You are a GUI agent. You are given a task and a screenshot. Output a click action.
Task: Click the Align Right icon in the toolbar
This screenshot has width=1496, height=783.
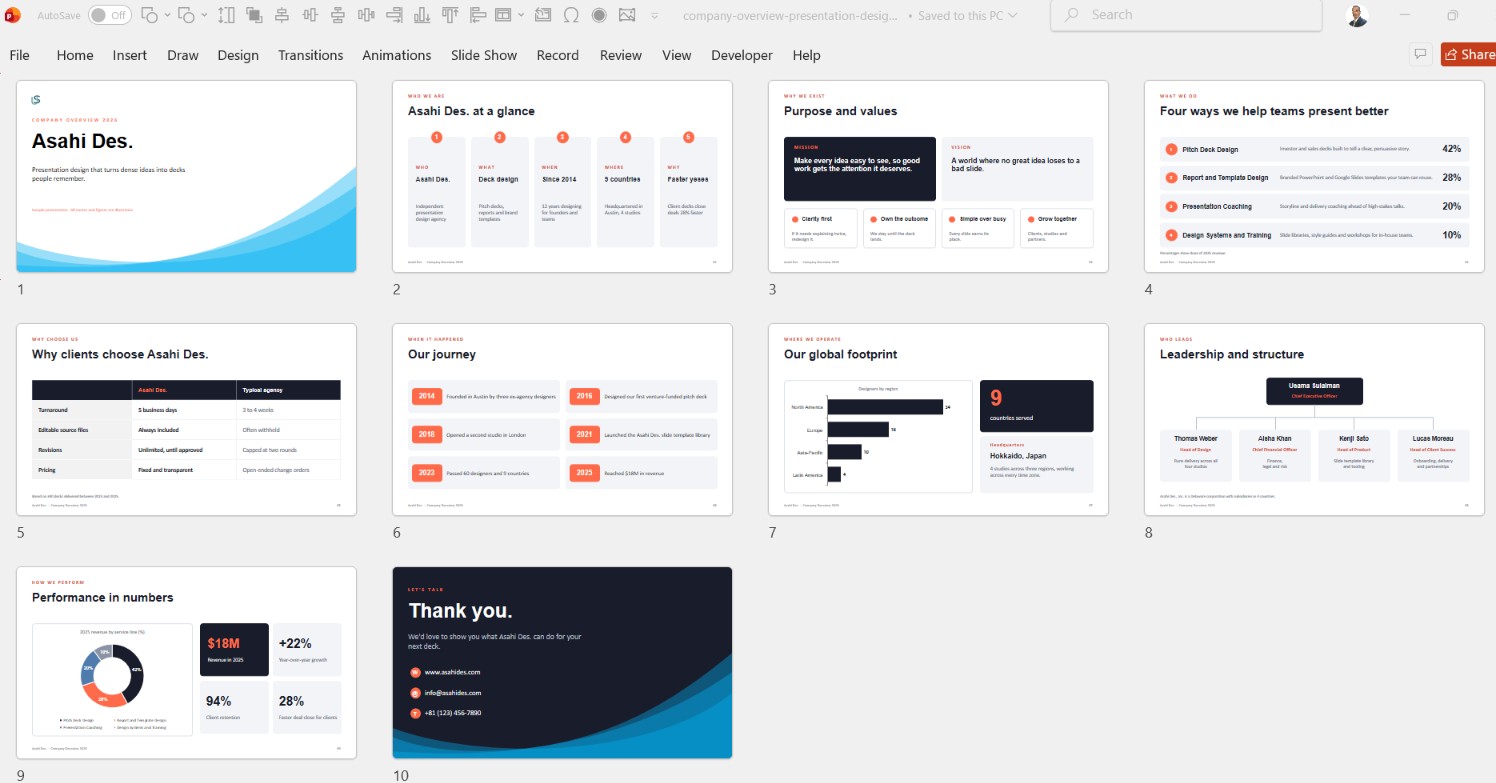point(394,15)
